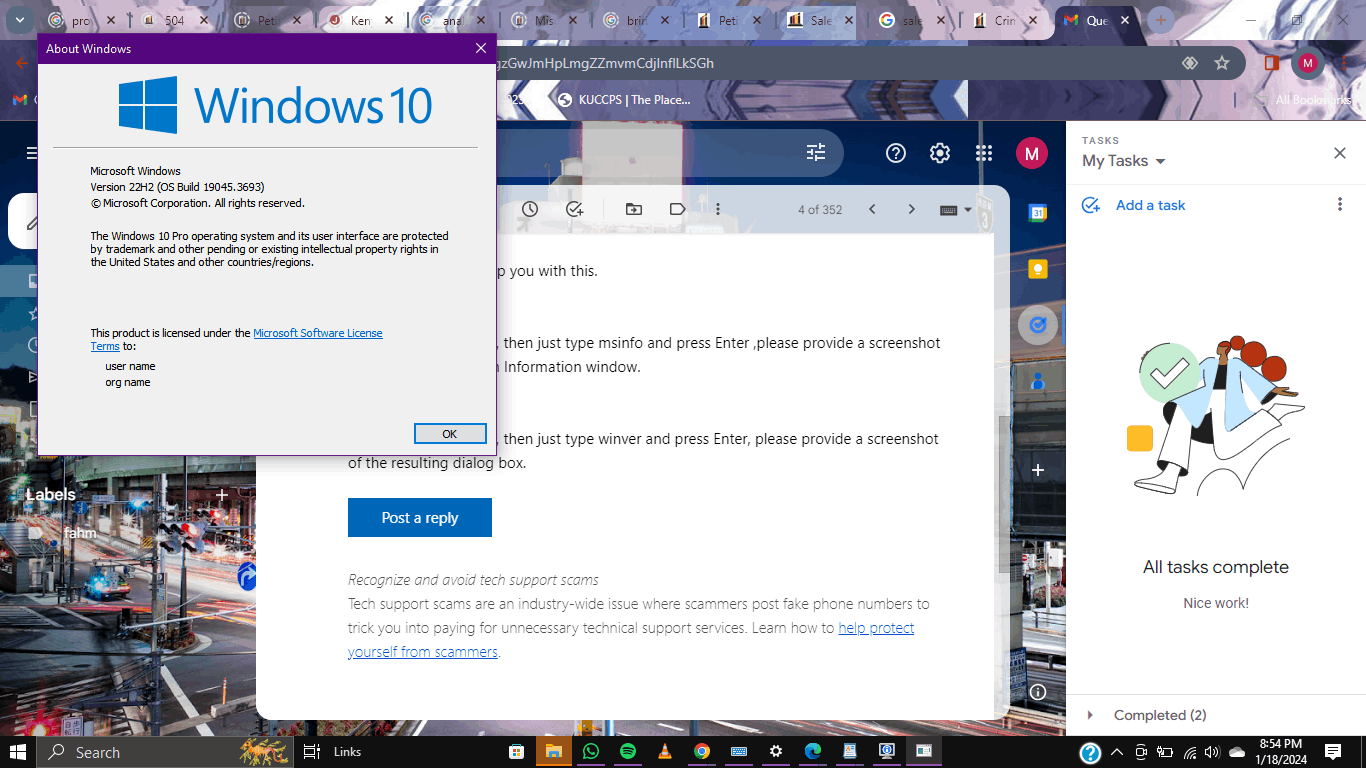
Task: Click the Post a reply button
Action: pos(420,517)
